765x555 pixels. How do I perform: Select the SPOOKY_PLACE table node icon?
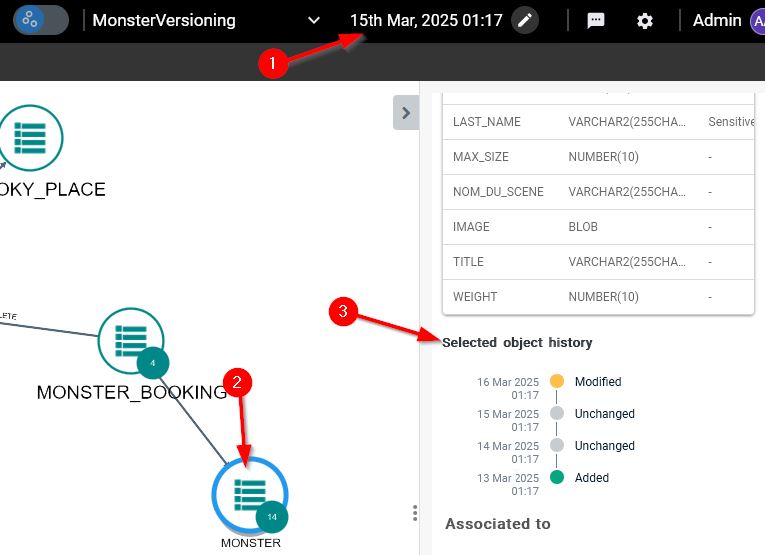coord(30,139)
